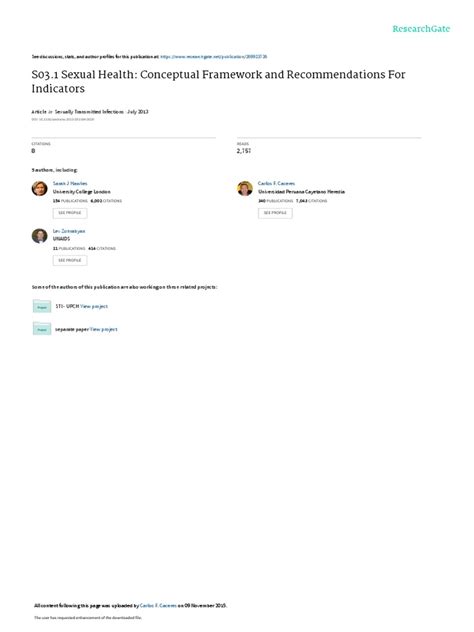Click SEE PROFILE under Universidad Peruana Cayetano Heredia

[x=275, y=213]
